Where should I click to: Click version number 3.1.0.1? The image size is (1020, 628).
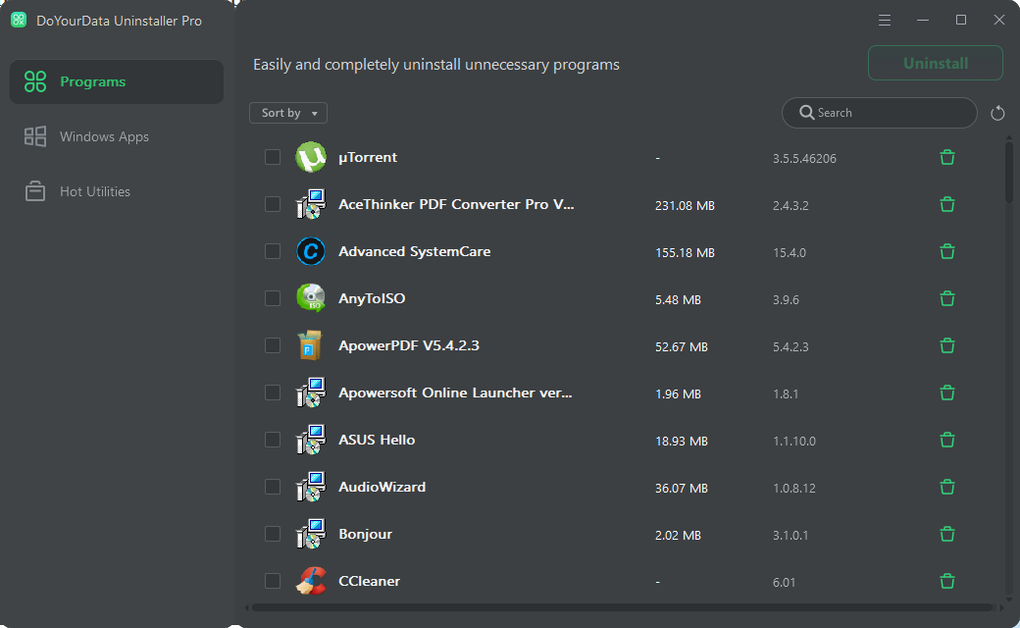(790, 536)
